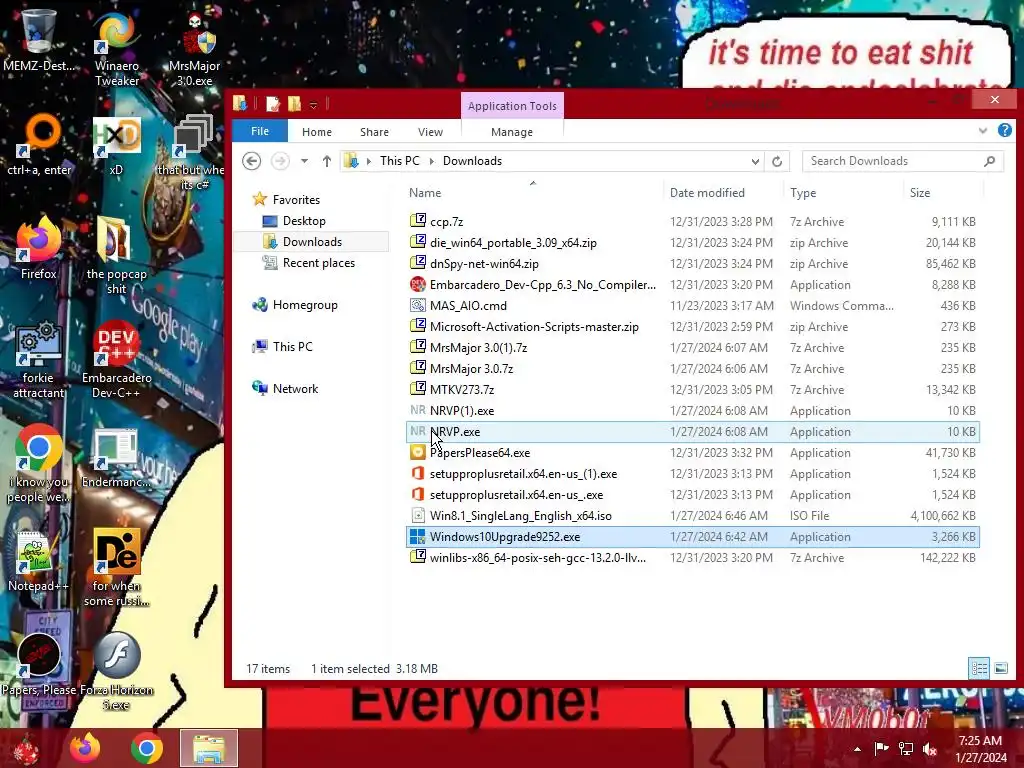Select the Chrome 'i know you people' desktop shortcut
Screen dimensions: 1024x768
click(39, 464)
